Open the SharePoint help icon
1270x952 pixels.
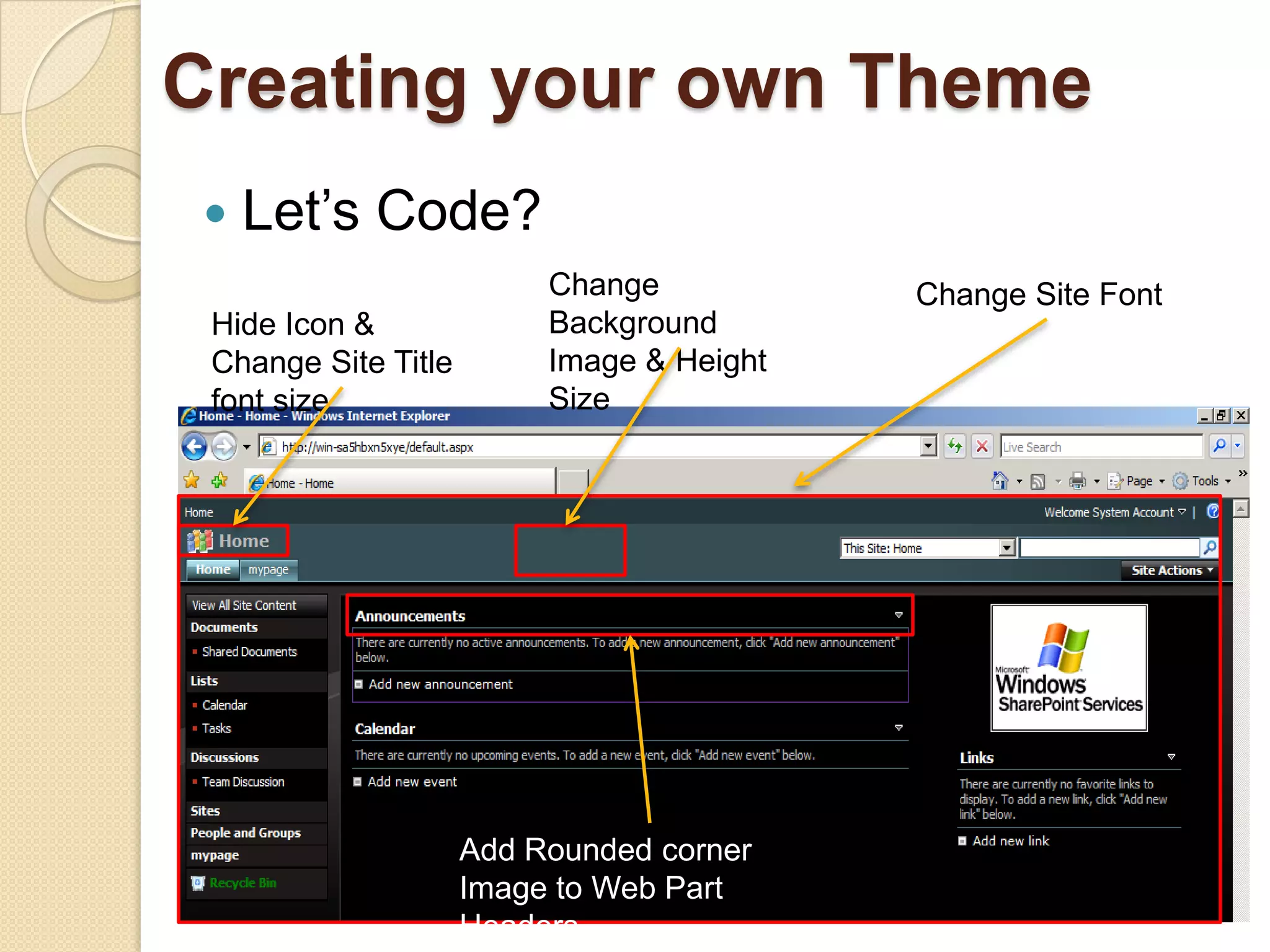click(1213, 511)
